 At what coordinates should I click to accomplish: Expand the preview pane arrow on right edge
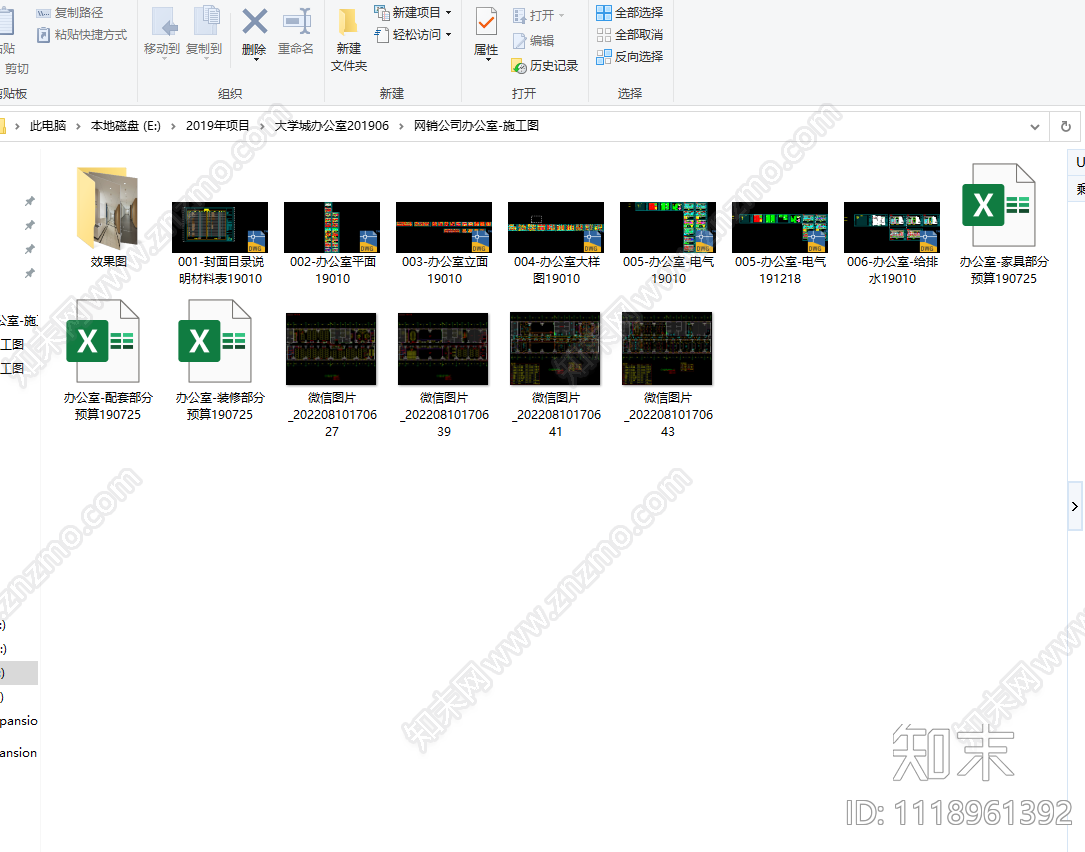click(1075, 507)
